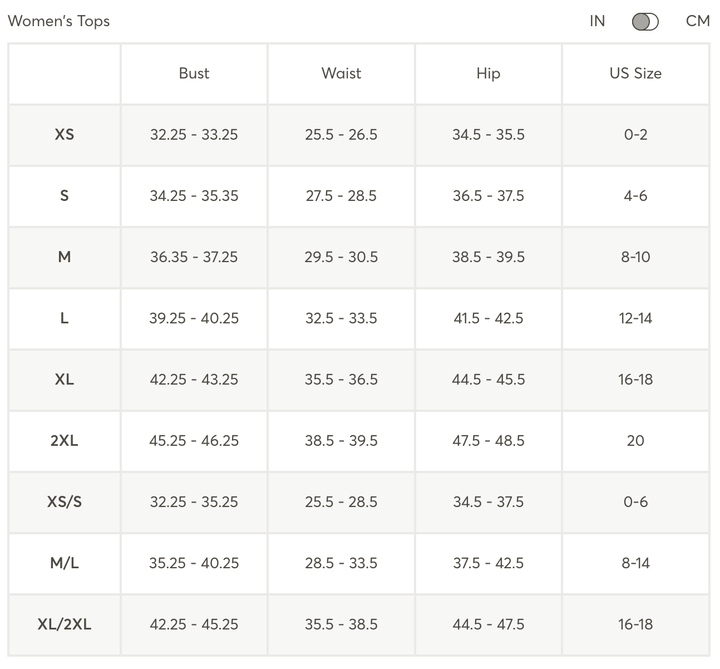Viewport: 720px width, 669px height.
Task: Select the XS/S size row label
Action: [64, 501]
